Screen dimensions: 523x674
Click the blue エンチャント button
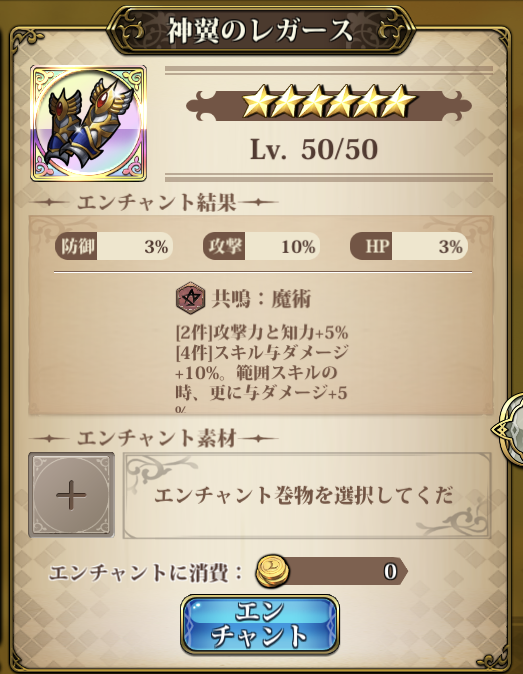pos(260,625)
